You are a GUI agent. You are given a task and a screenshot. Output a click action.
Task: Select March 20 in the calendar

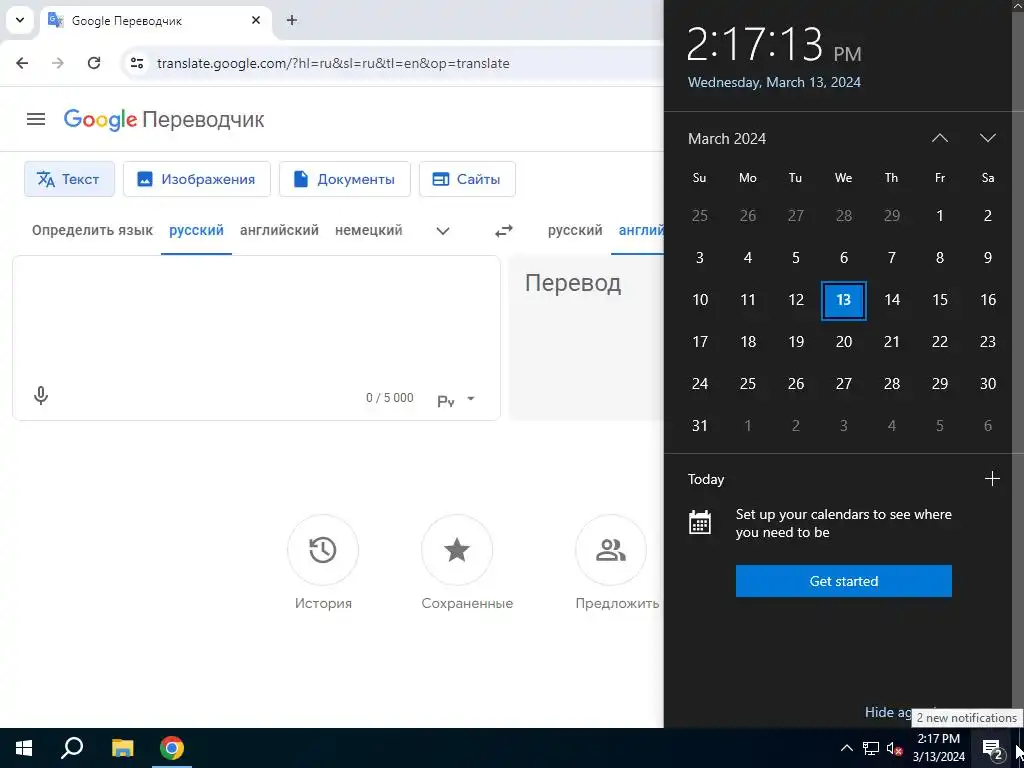pyautogui.click(x=844, y=342)
